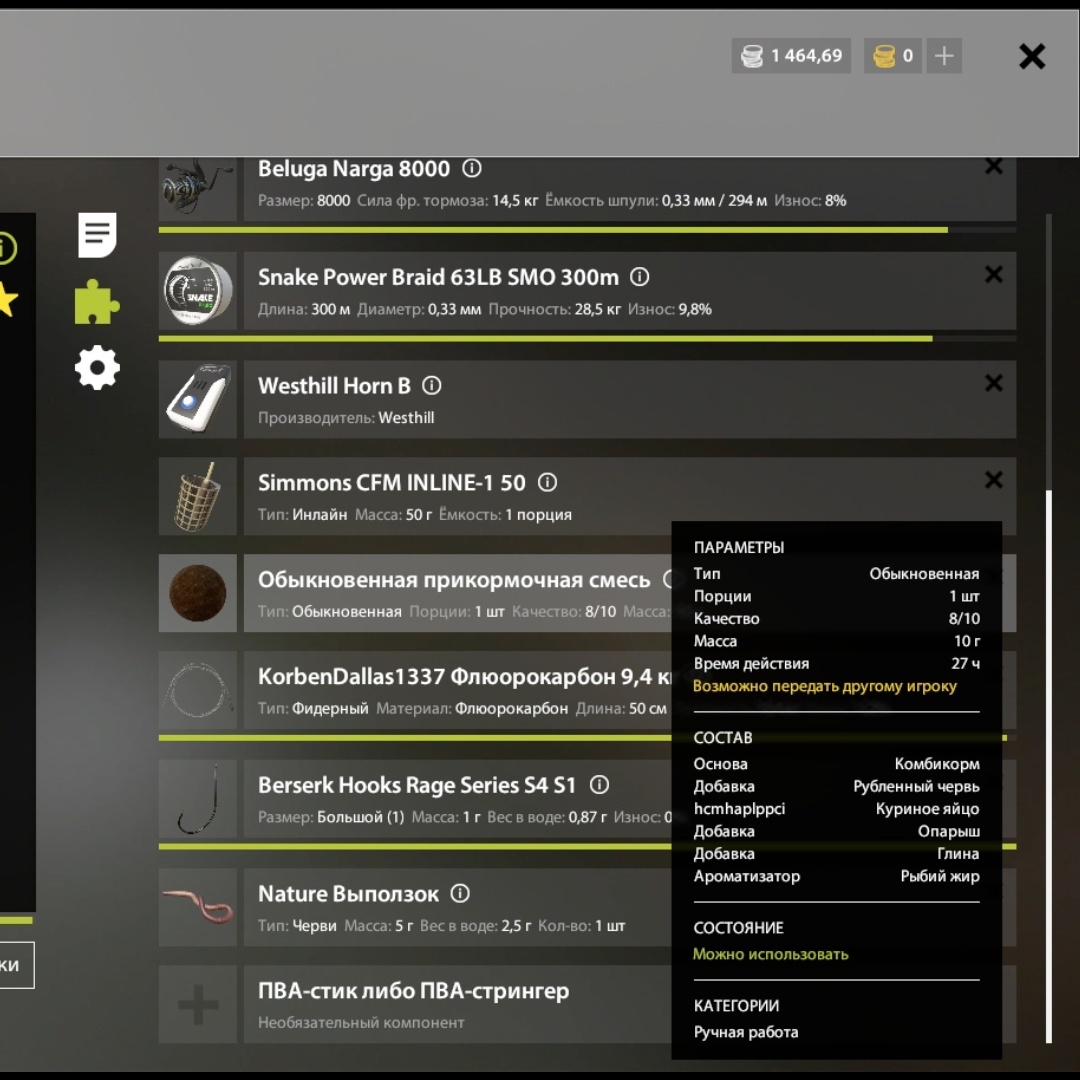Click the Опарыш additive value
This screenshot has width=1080, height=1080.
click(x=949, y=831)
